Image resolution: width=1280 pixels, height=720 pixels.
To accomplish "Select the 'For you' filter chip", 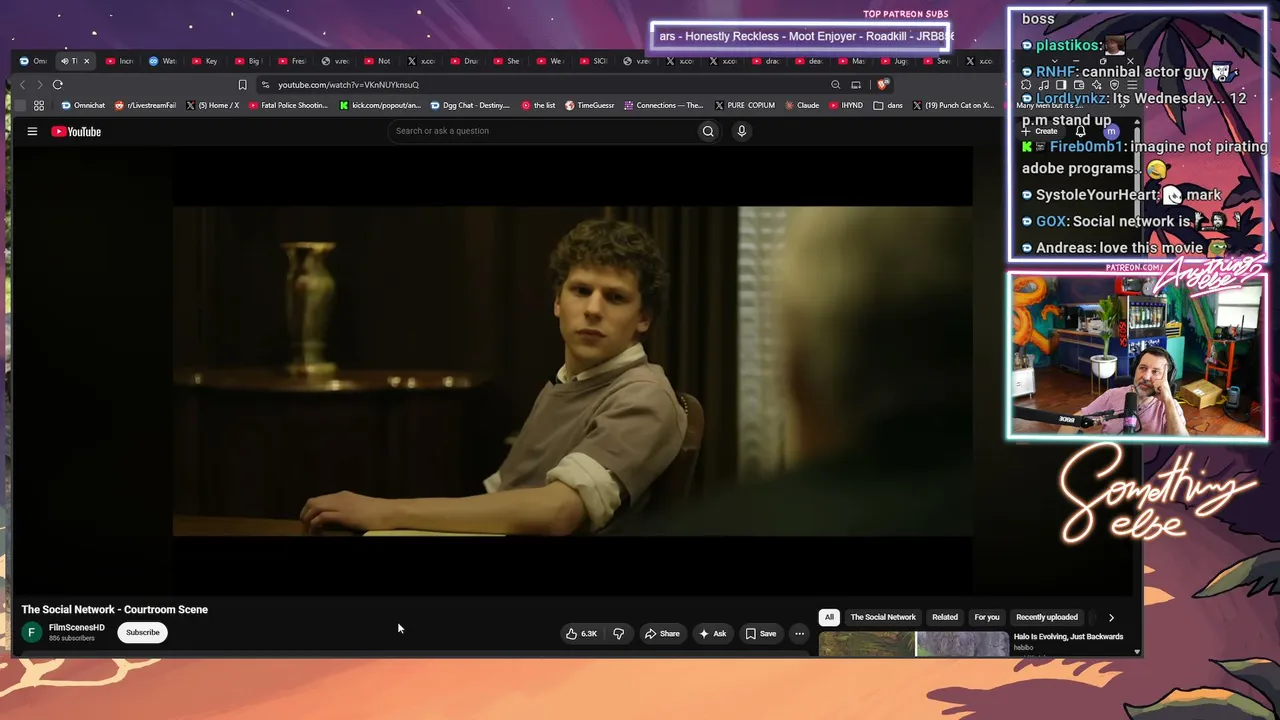I will coord(987,617).
